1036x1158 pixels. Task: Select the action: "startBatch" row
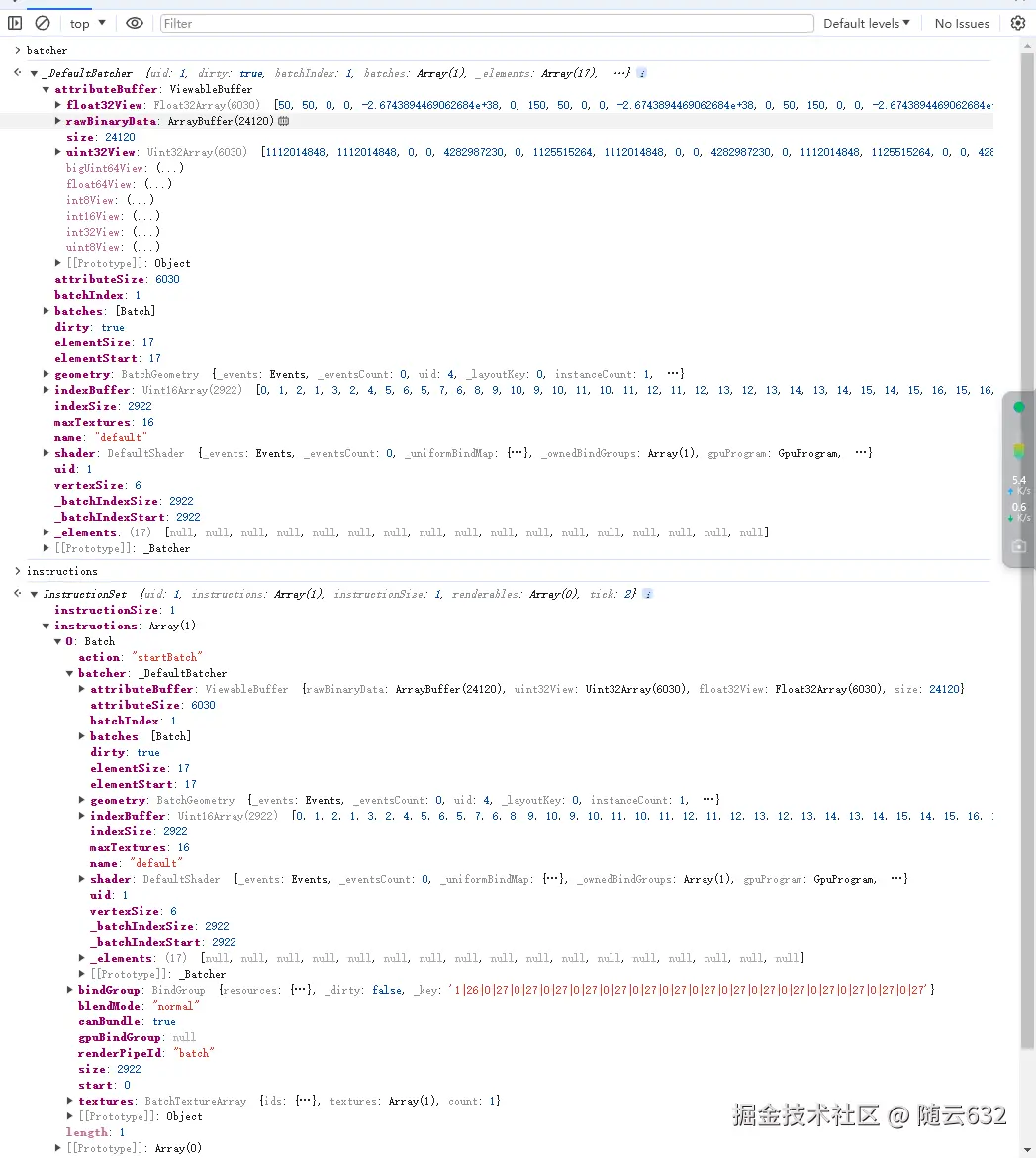[x=141, y=657]
